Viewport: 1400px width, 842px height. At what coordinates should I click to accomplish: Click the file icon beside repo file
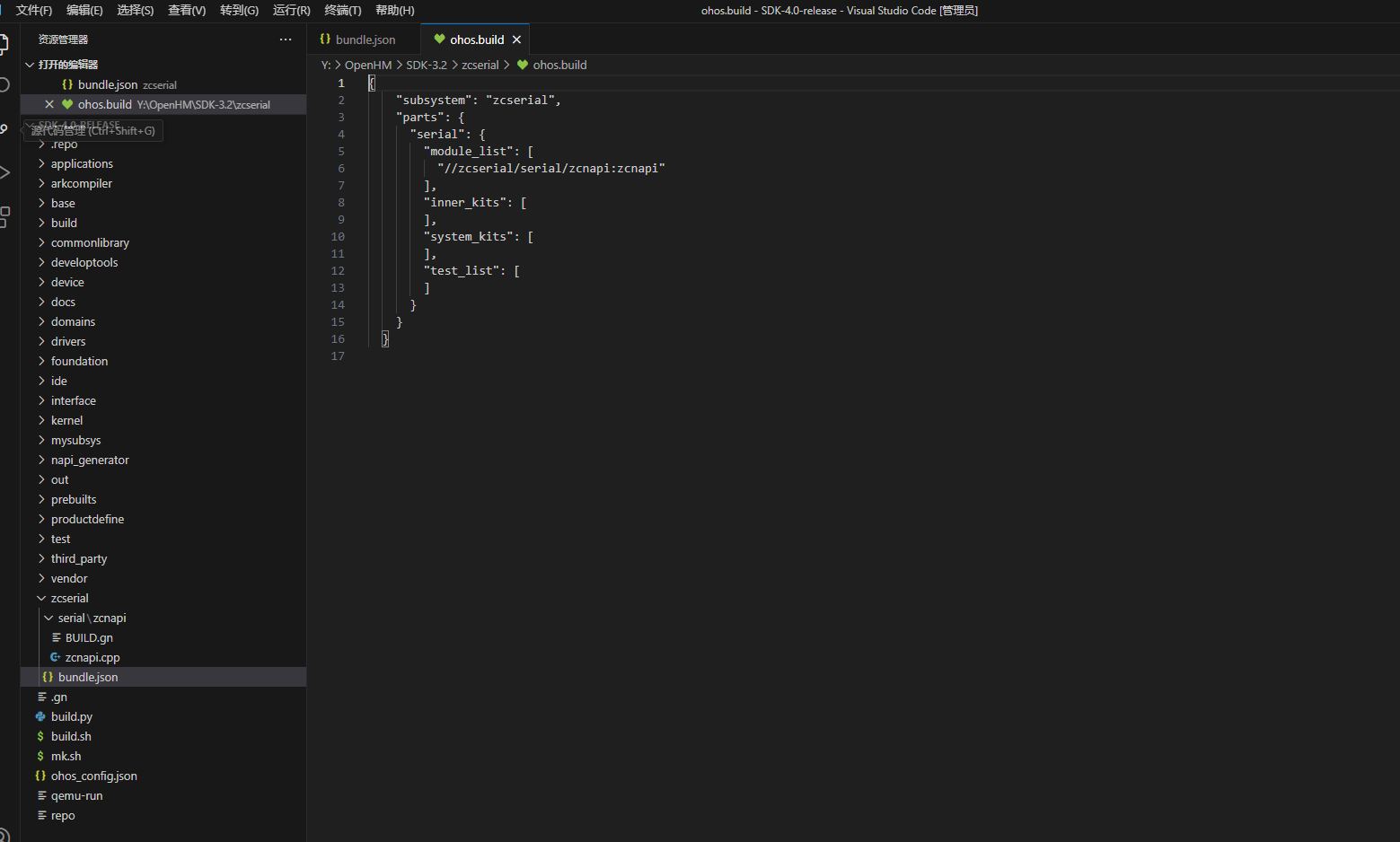point(41,815)
